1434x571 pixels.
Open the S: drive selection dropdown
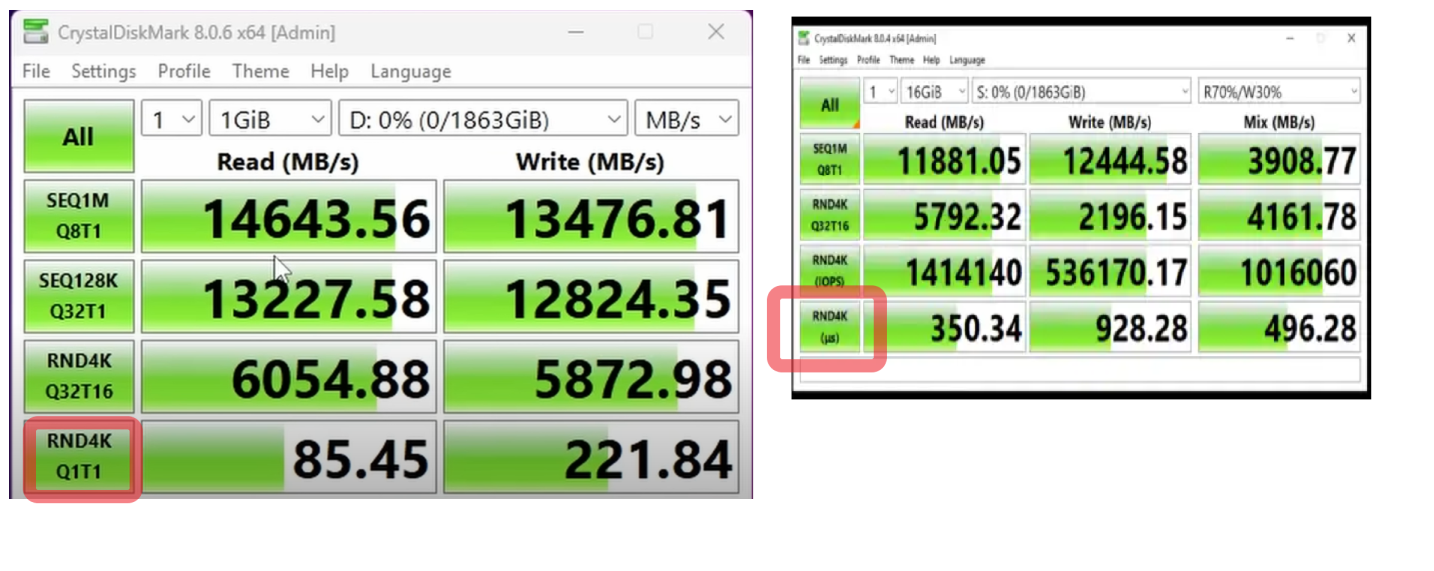pyautogui.click(x=1082, y=91)
